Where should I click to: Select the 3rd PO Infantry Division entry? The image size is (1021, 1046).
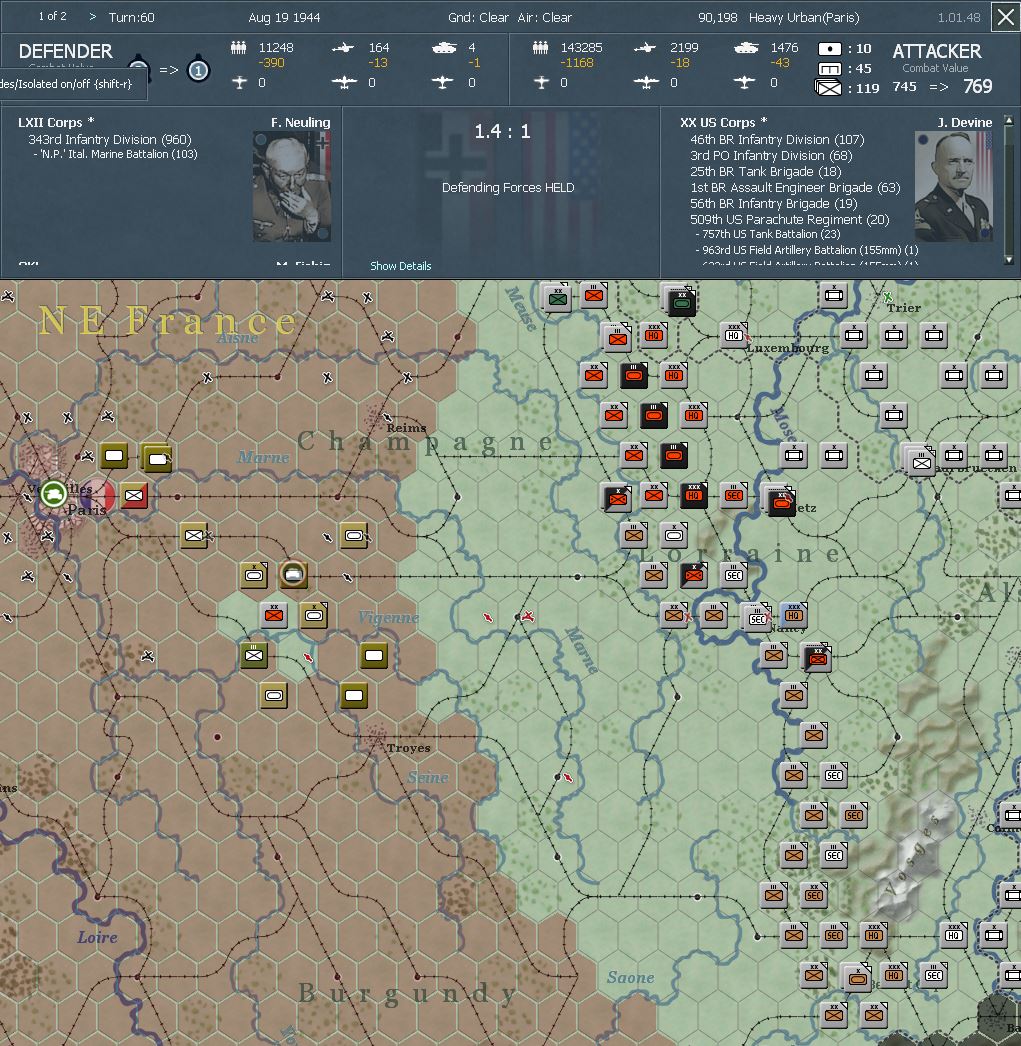(771, 155)
